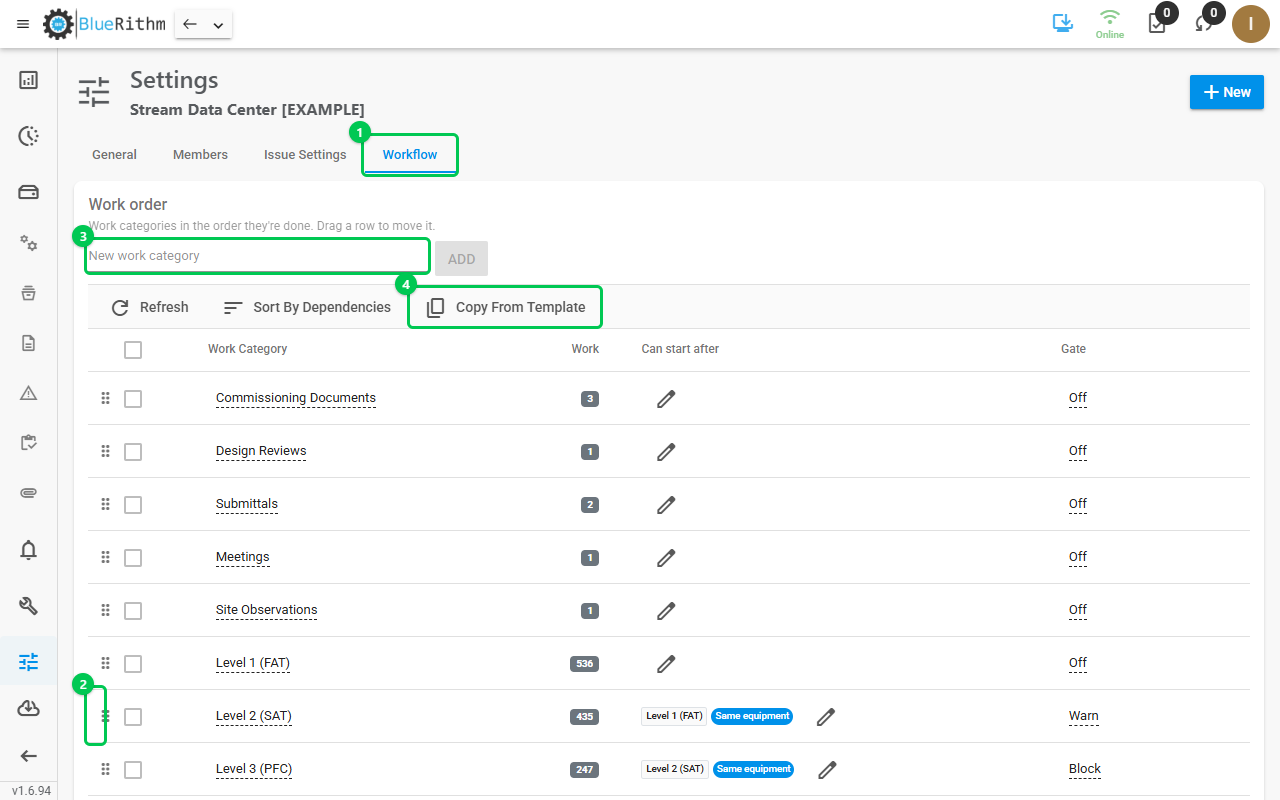
Task: Click the back arrow in the top bar
Action: pos(190,24)
